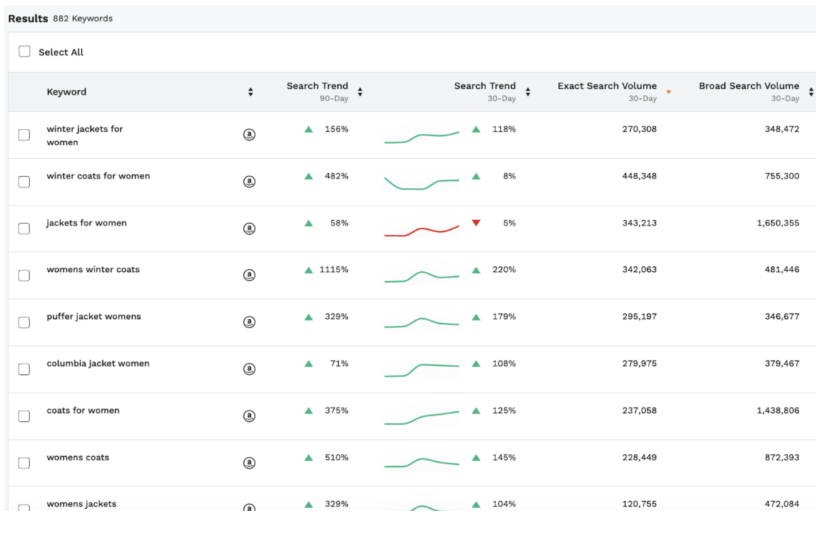Open keyword link womens winter coats
The height and width of the screenshot is (537, 834).
93,270
